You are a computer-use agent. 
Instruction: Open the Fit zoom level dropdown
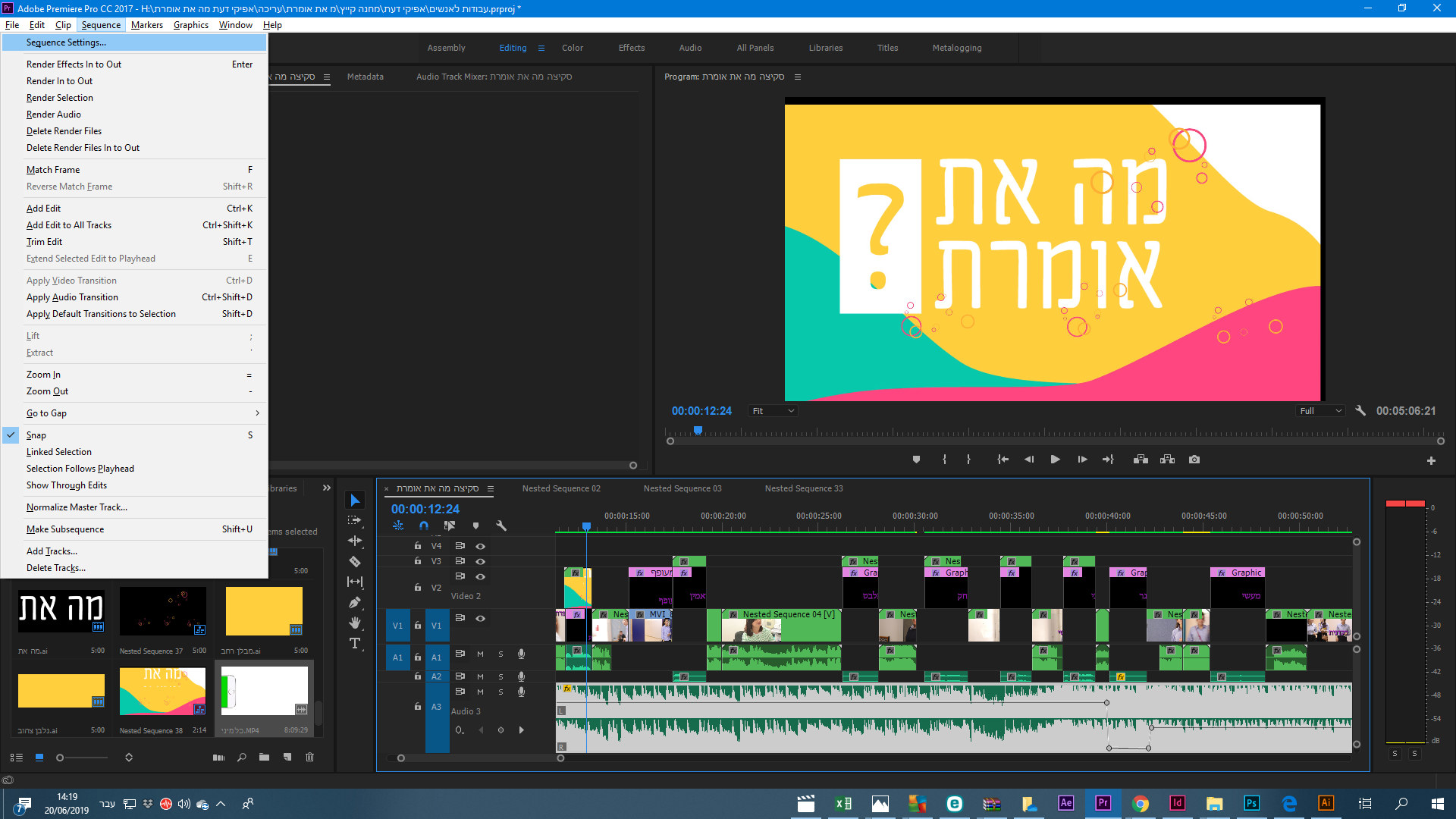[x=773, y=411]
